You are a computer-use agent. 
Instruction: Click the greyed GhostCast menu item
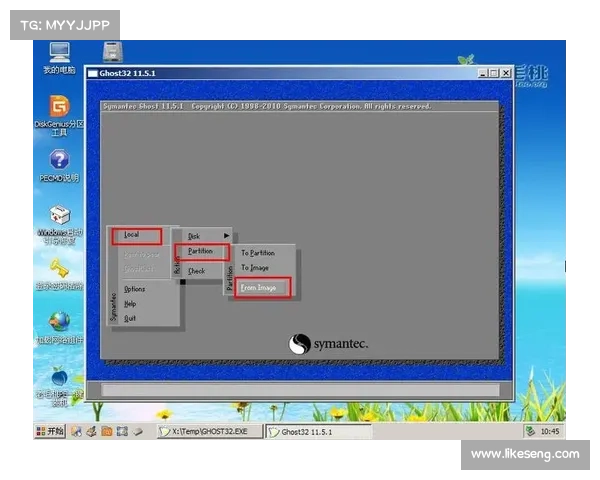pos(139,269)
